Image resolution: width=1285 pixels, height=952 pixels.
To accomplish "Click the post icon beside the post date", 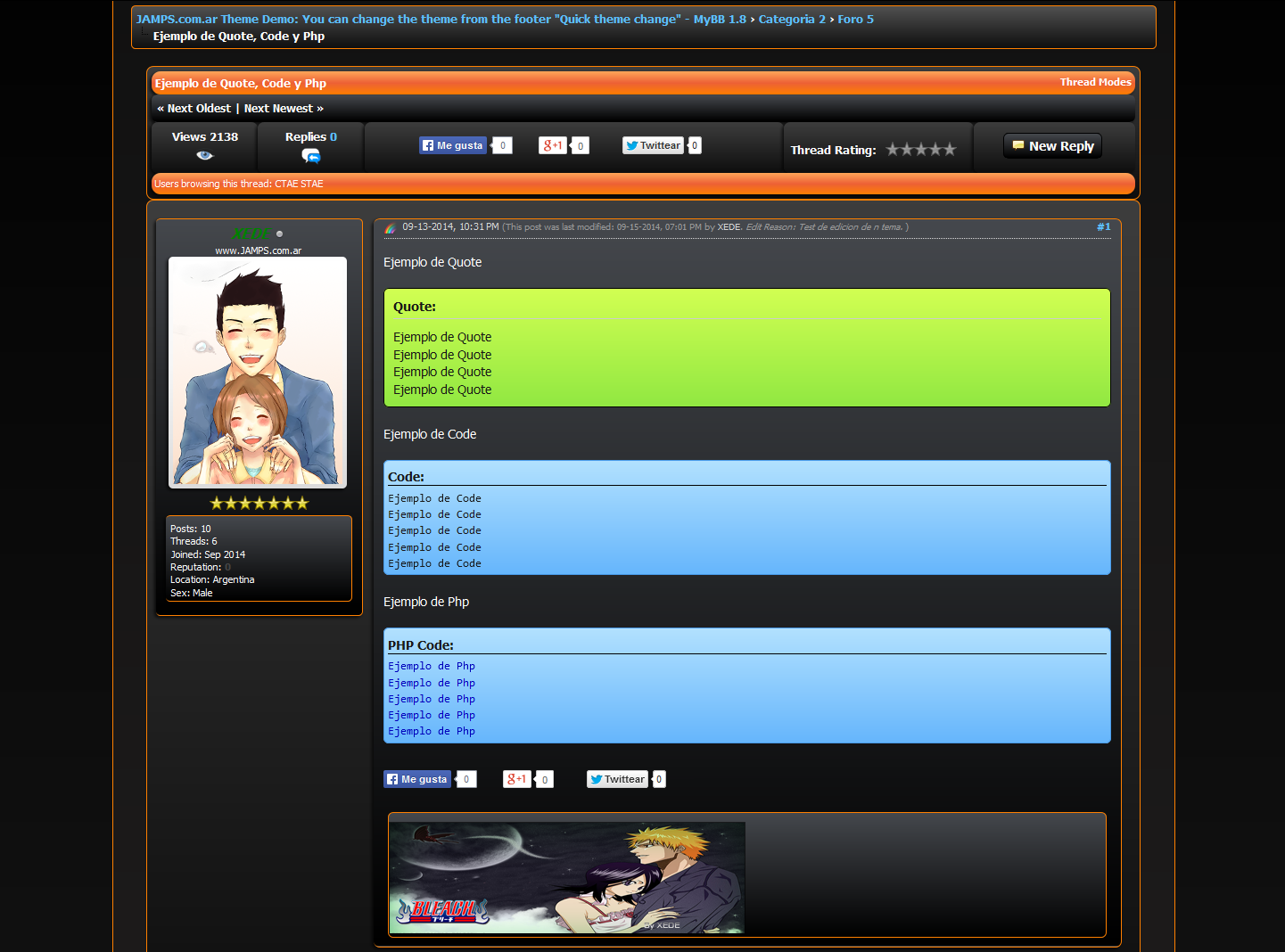I will tap(391, 228).
